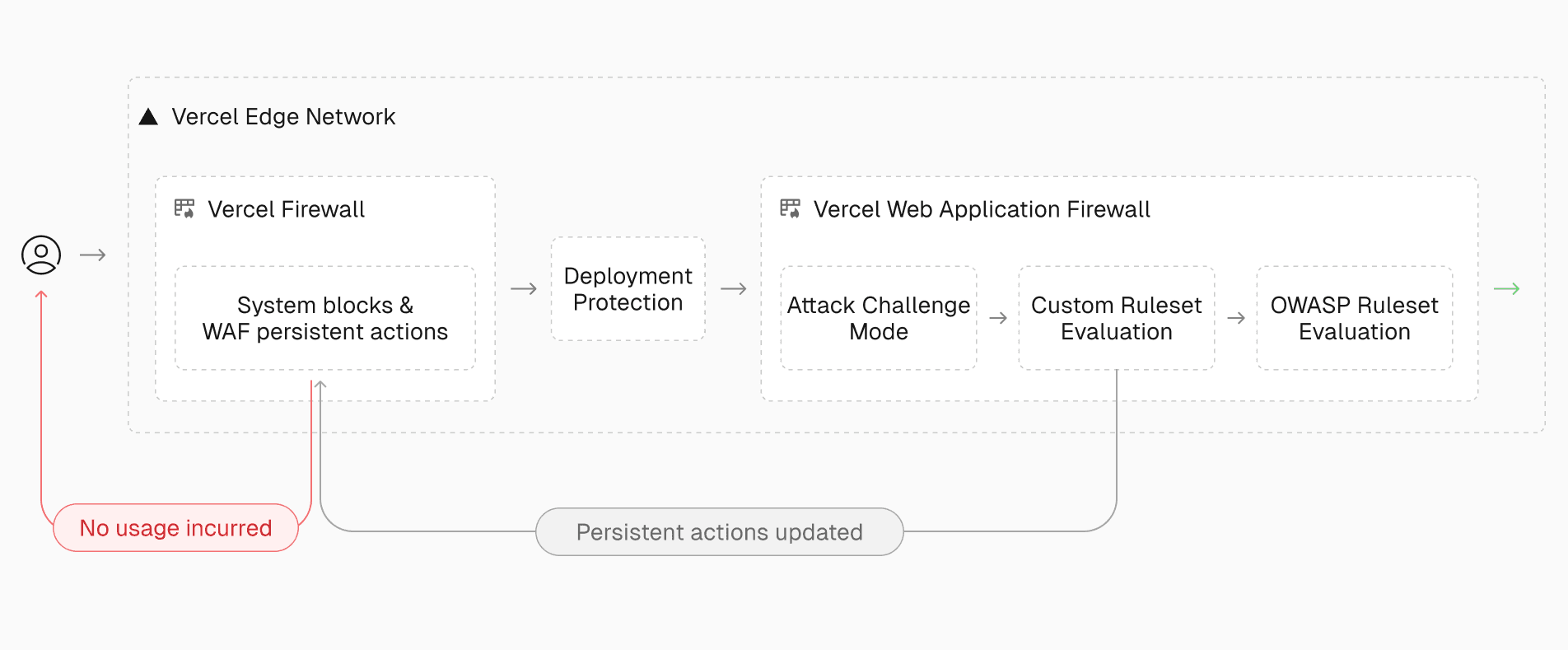The image size is (1568, 650).
Task: Click arrow after Attack Challenge Mode box
Action: 998,318
